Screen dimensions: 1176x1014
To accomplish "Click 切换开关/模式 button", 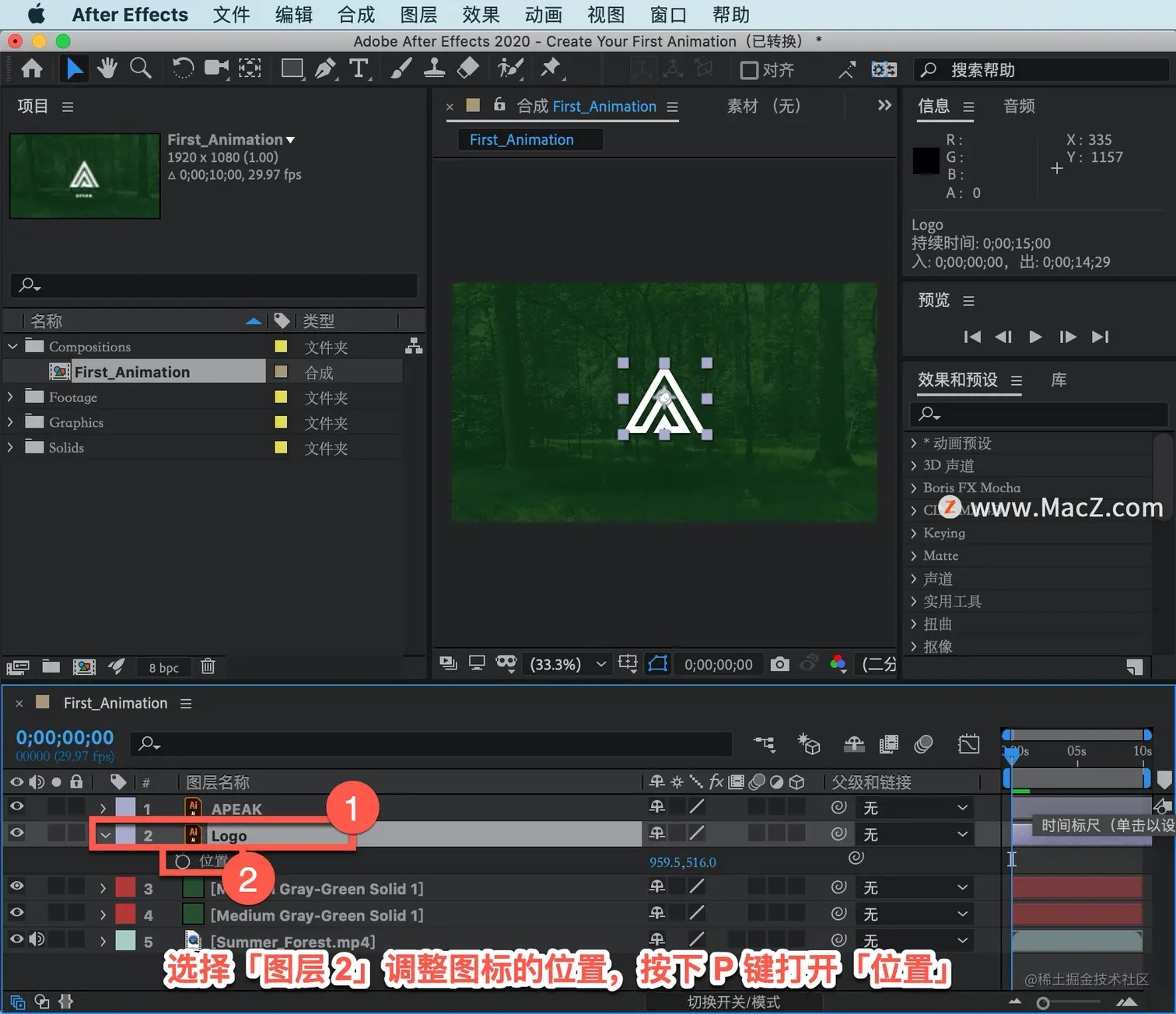I will pos(733,1002).
